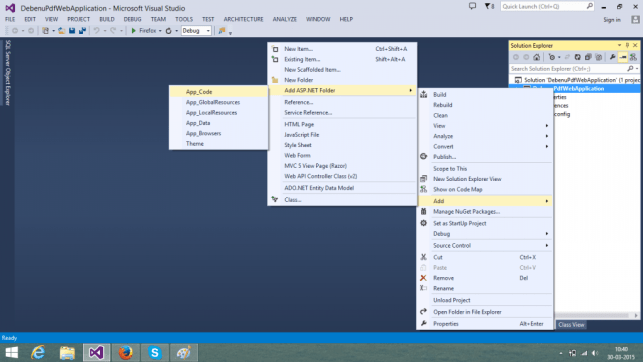
Task: Focus the Quick Launch search box
Action: pyautogui.click(x=547, y=6)
